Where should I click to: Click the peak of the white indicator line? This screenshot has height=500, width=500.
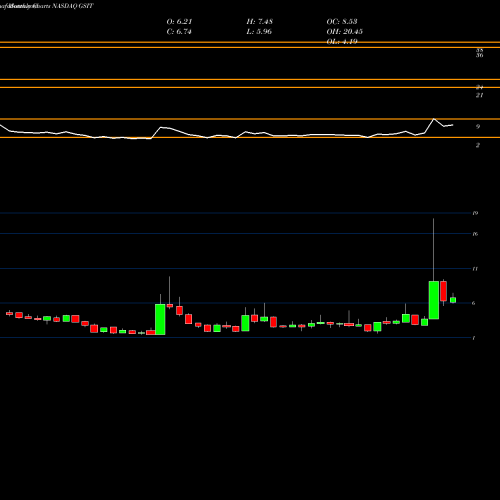click(x=434, y=119)
